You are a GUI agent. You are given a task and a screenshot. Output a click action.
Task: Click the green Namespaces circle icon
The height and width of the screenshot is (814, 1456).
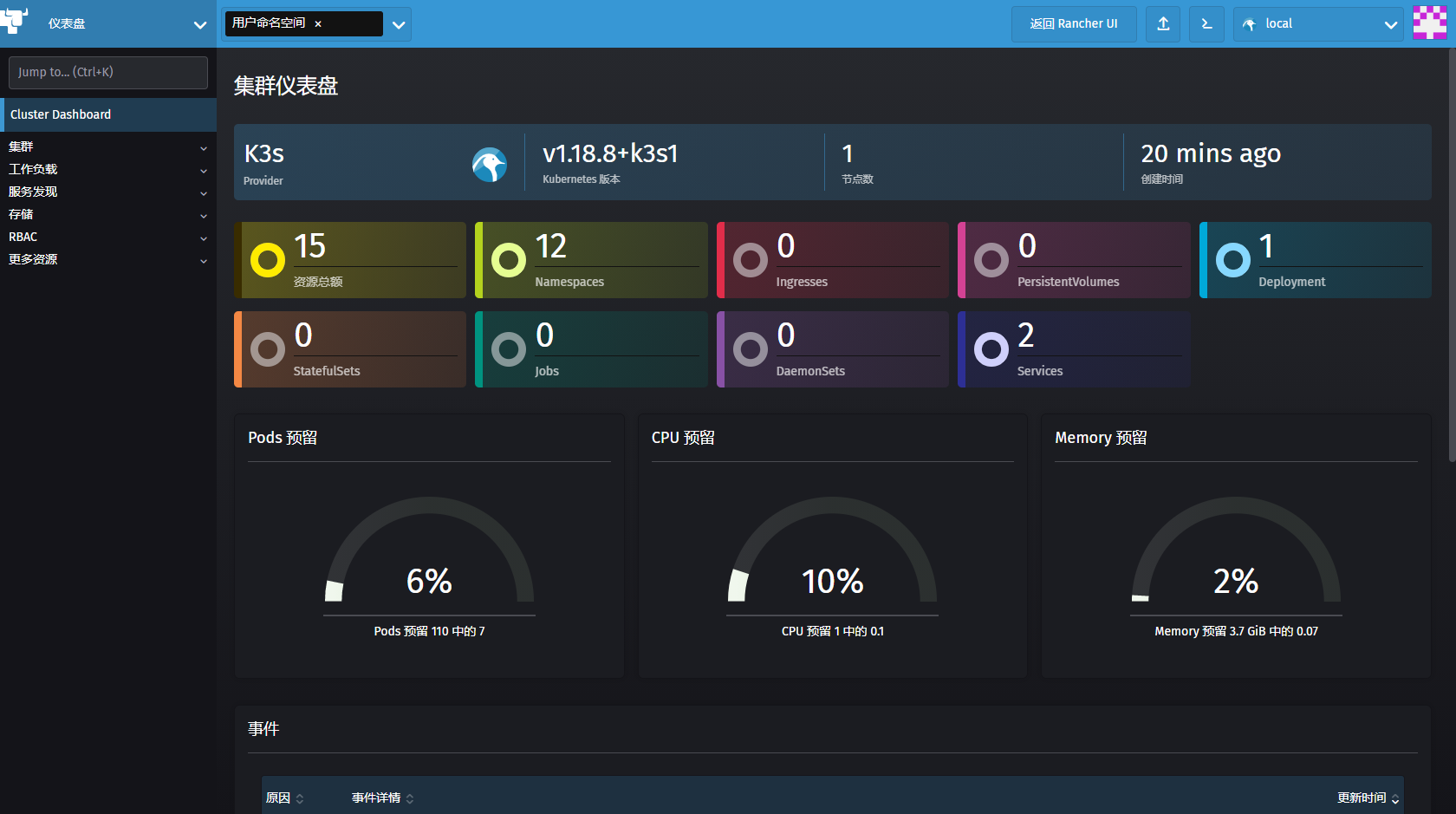click(x=509, y=260)
